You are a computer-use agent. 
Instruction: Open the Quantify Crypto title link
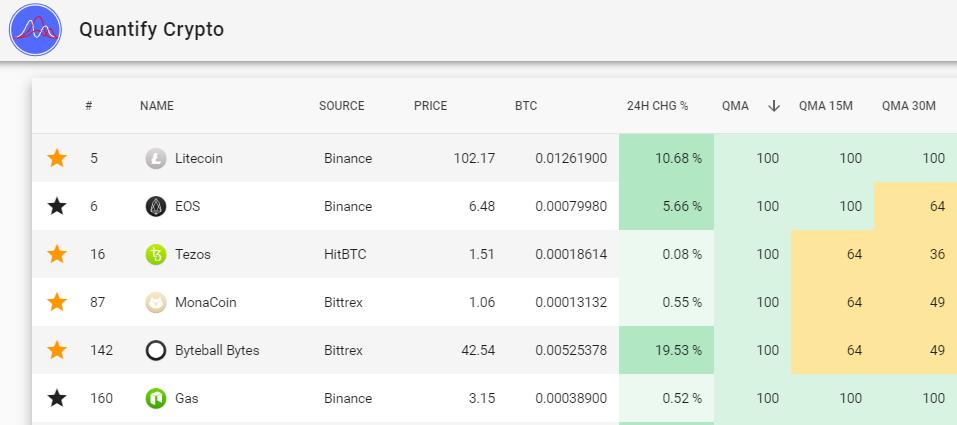click(x=151, y=29)
